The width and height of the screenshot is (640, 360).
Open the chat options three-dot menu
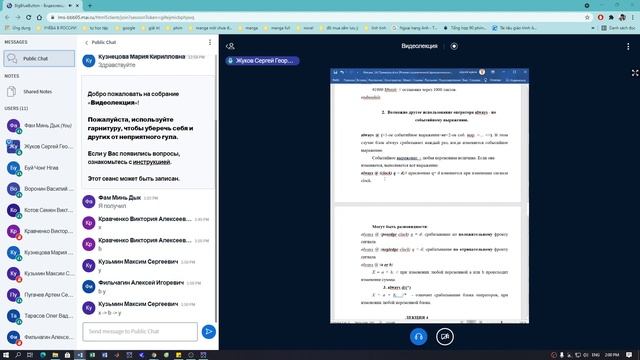(x=210, y=42)
